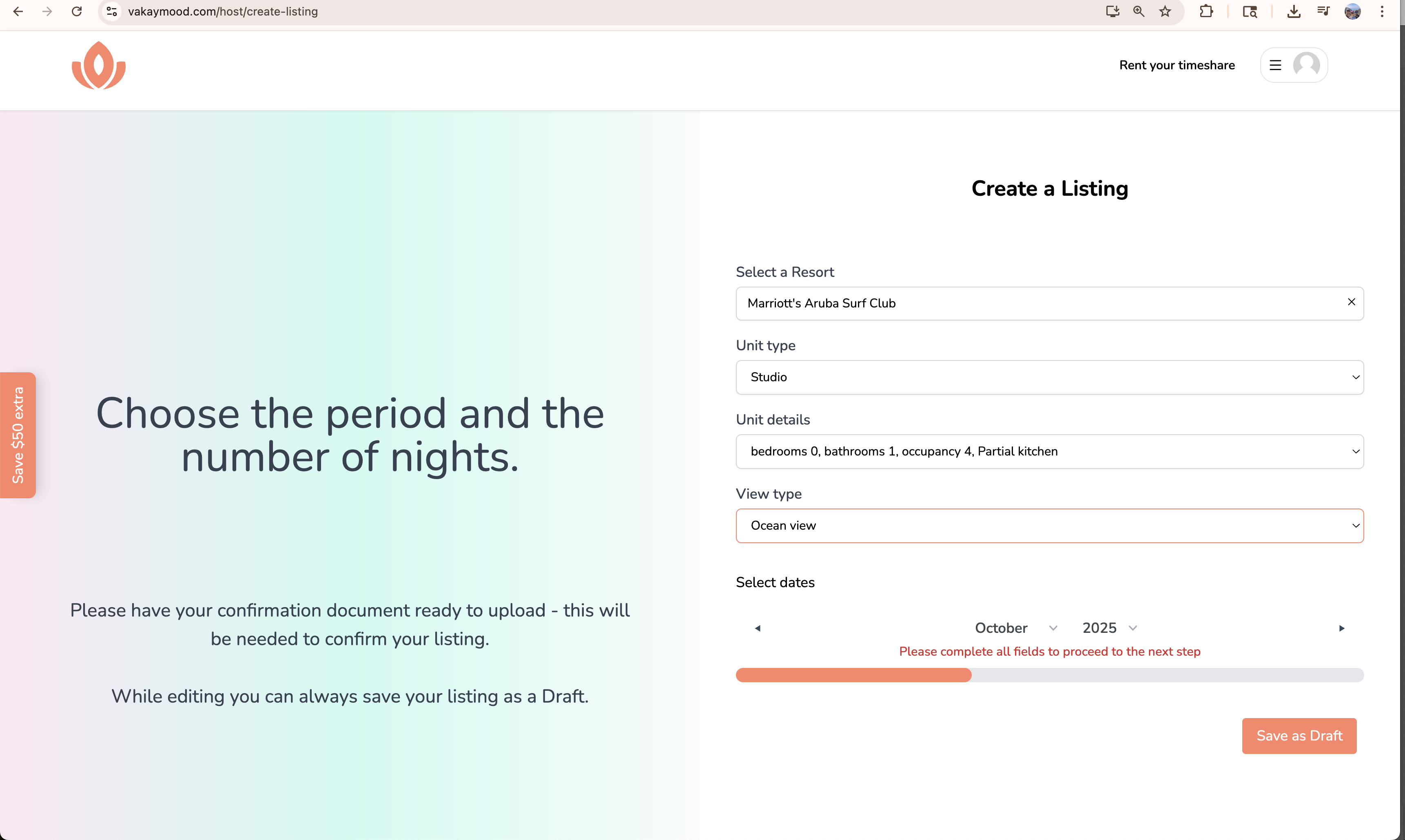Click the browser back arrow

point(18,11)
